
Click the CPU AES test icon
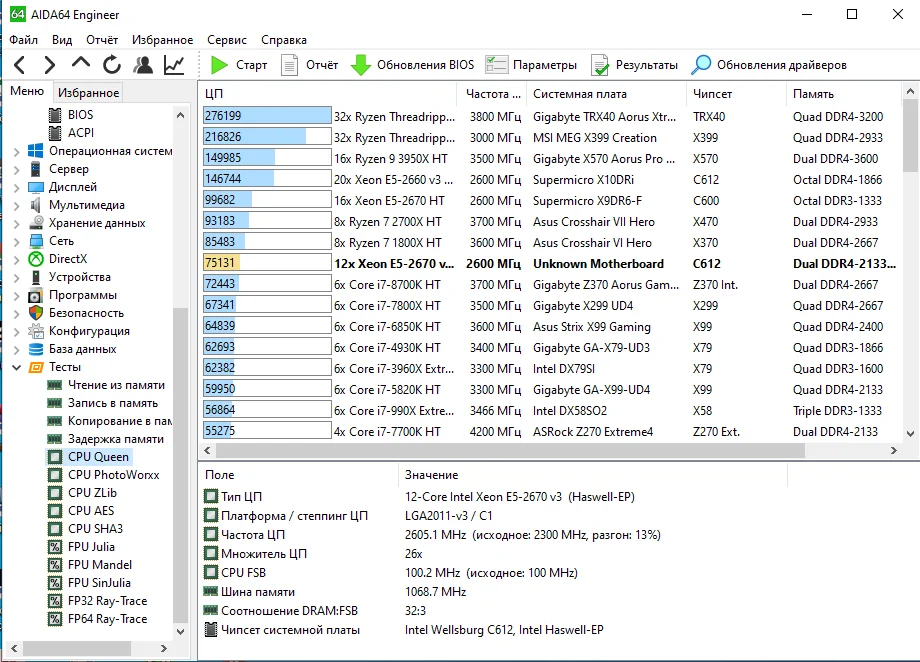[55, 511]
